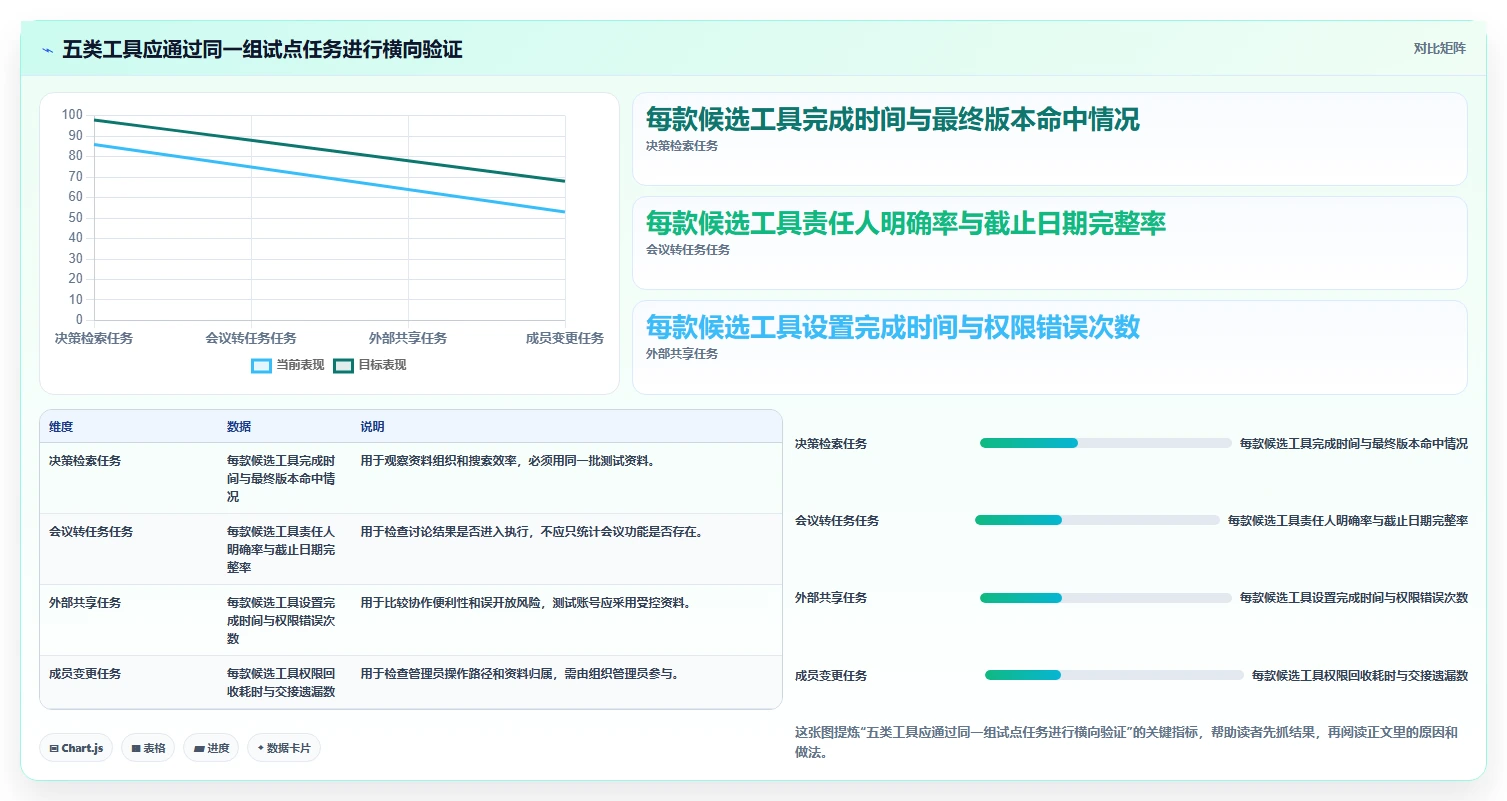Select the Chart.js tag chip
This screenshot has width=1507, height=801.
click(x=76, y=748)
